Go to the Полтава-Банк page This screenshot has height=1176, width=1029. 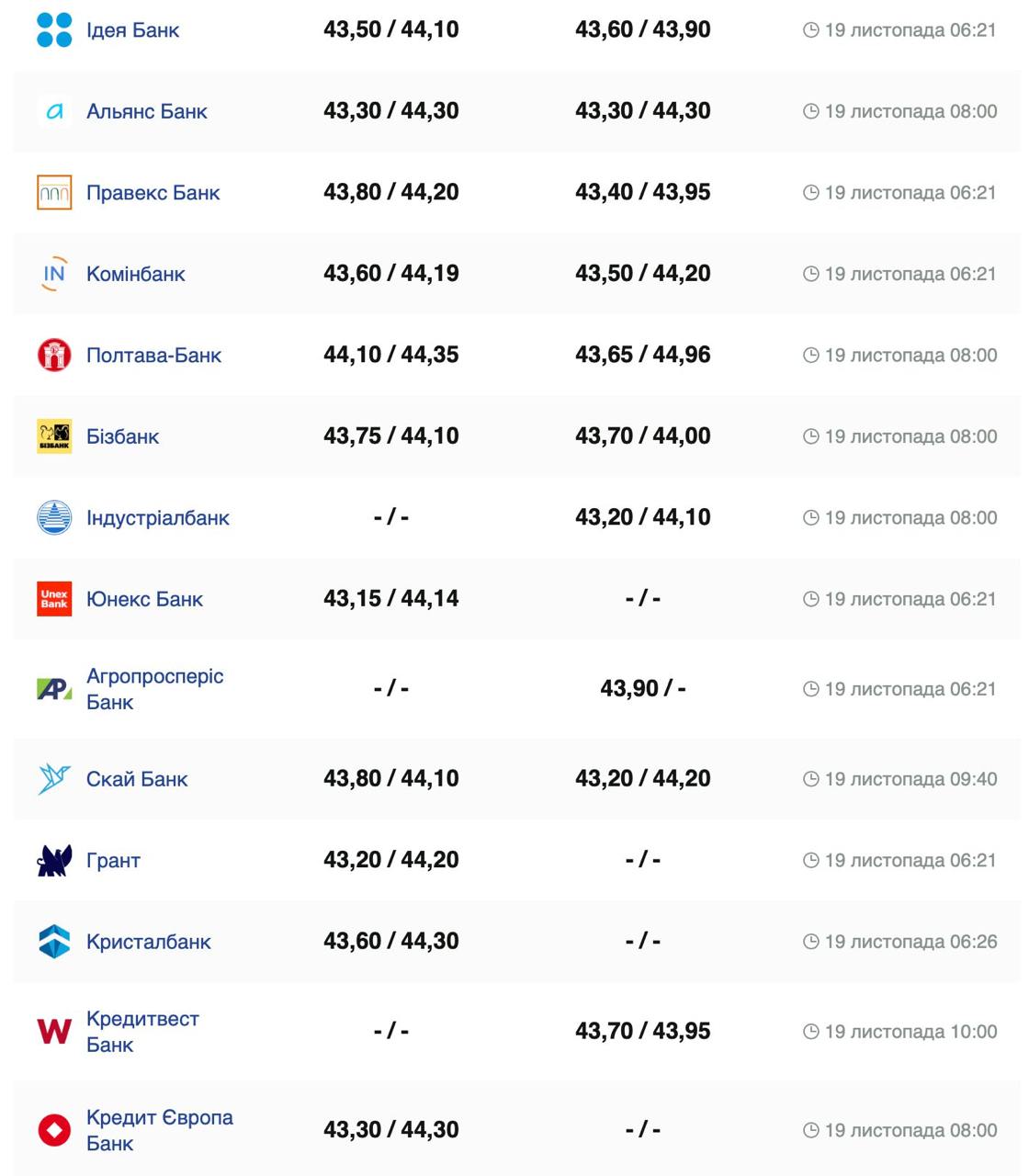(x=153, y=356)
